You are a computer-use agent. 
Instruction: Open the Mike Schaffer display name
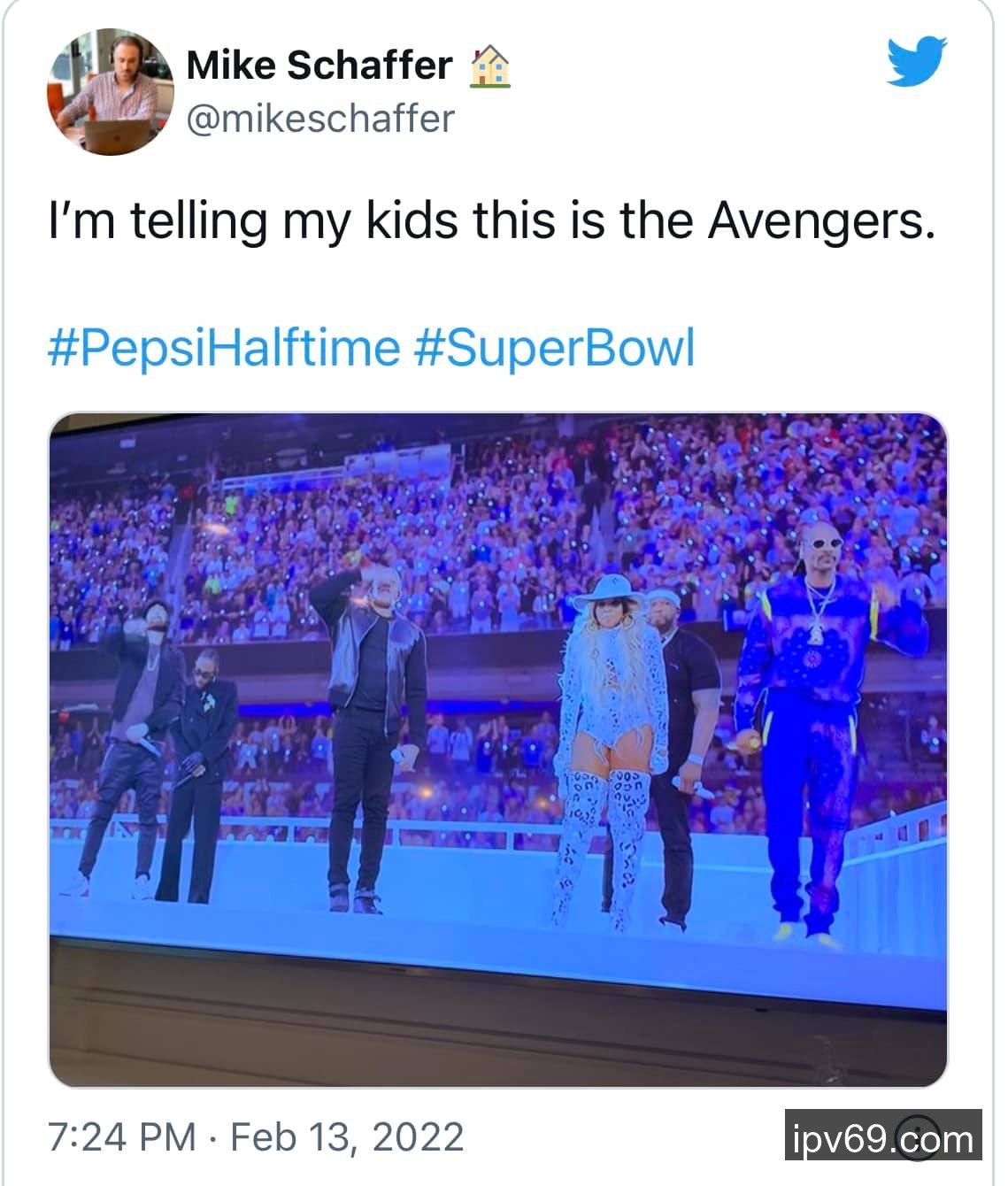pos(319,65)
